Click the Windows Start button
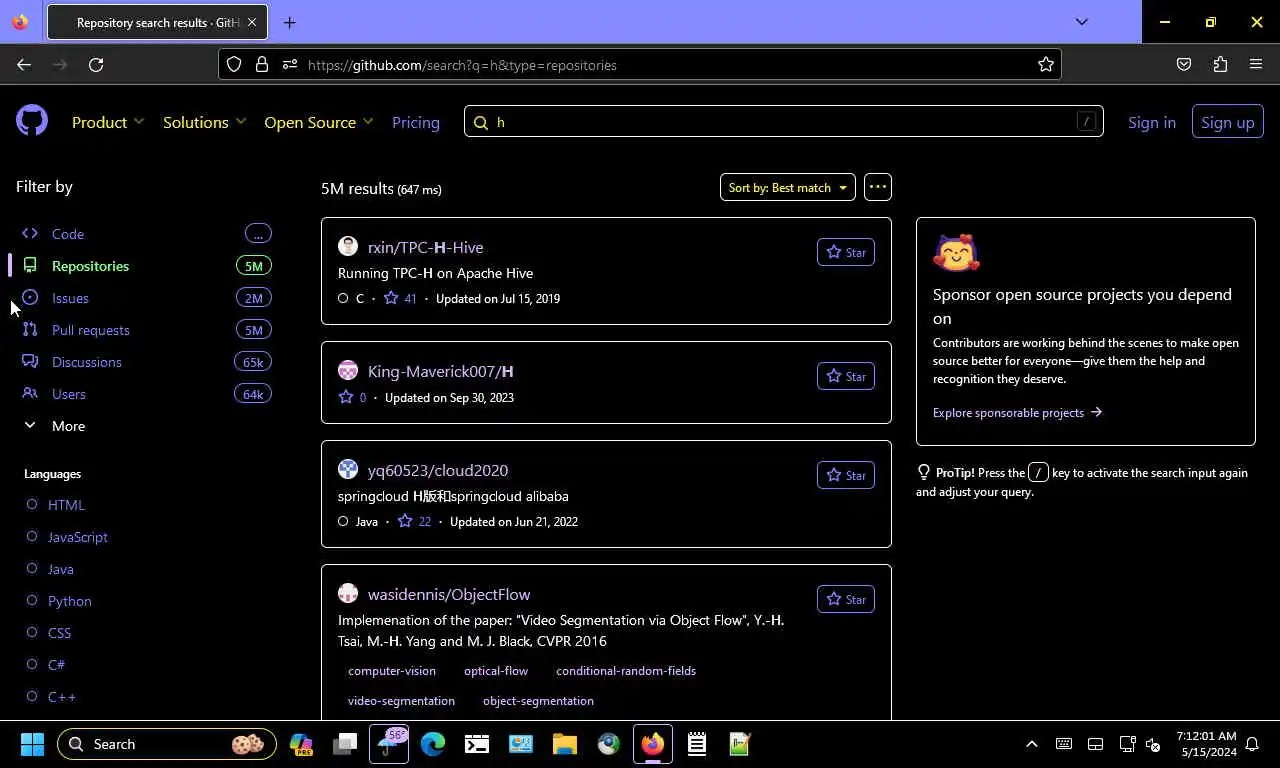1280x768 pixels. click(32, 744)
